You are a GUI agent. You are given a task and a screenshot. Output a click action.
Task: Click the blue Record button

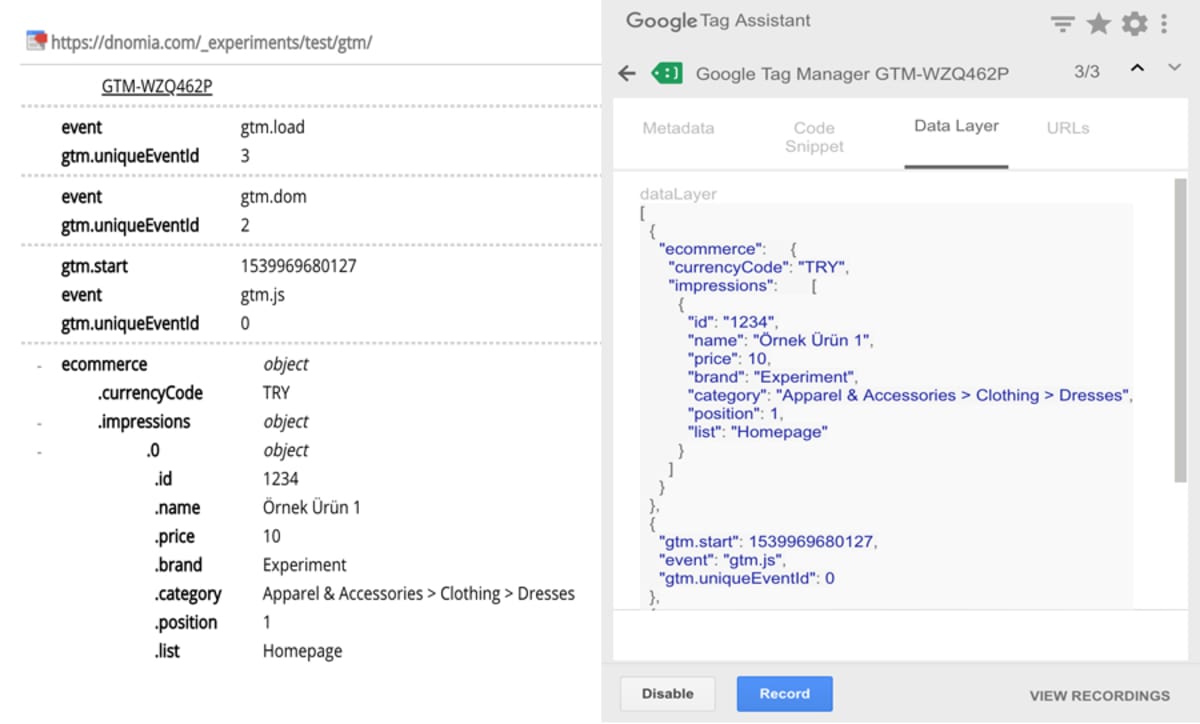pyautogui.click(x=784, y=694)
